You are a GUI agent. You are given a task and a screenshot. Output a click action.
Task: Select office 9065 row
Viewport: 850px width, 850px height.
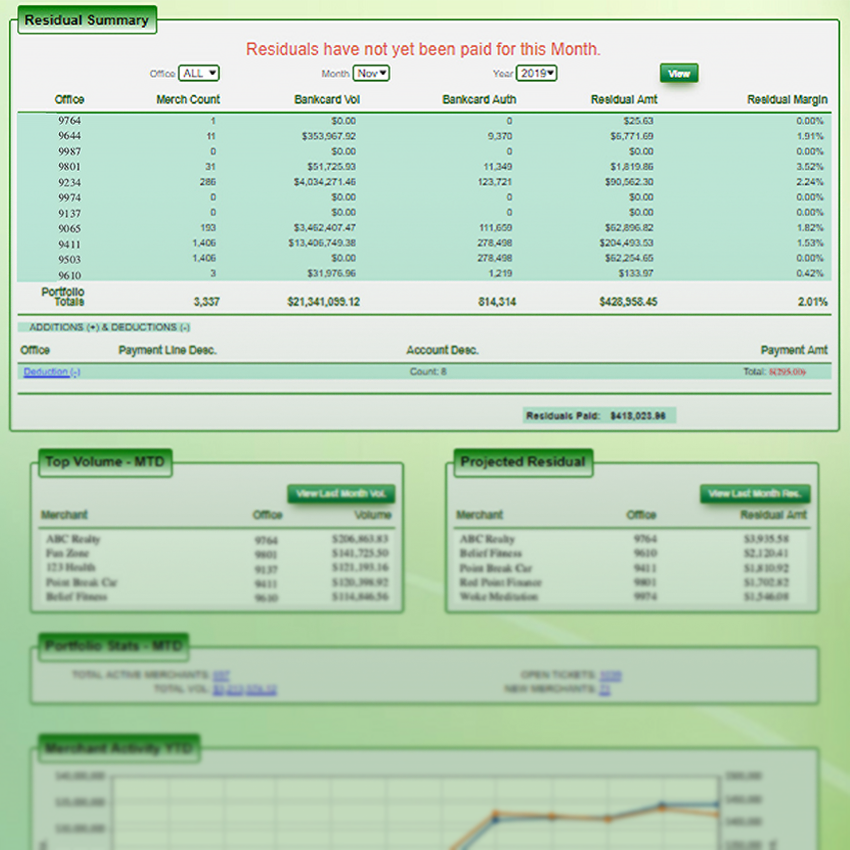(x=424, y=228)
